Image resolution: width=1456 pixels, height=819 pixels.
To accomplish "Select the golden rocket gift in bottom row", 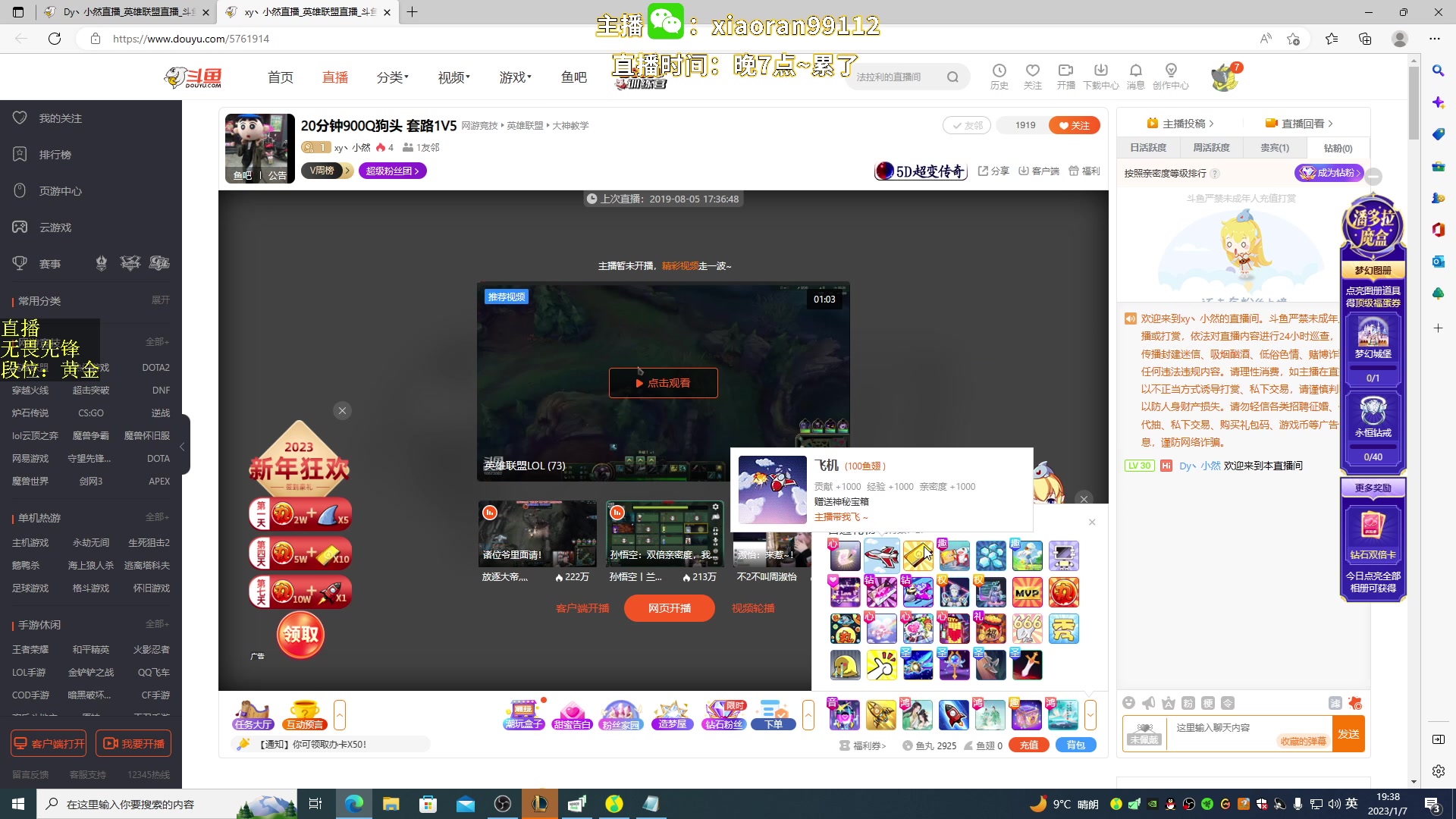I will (x=880, y=715).
